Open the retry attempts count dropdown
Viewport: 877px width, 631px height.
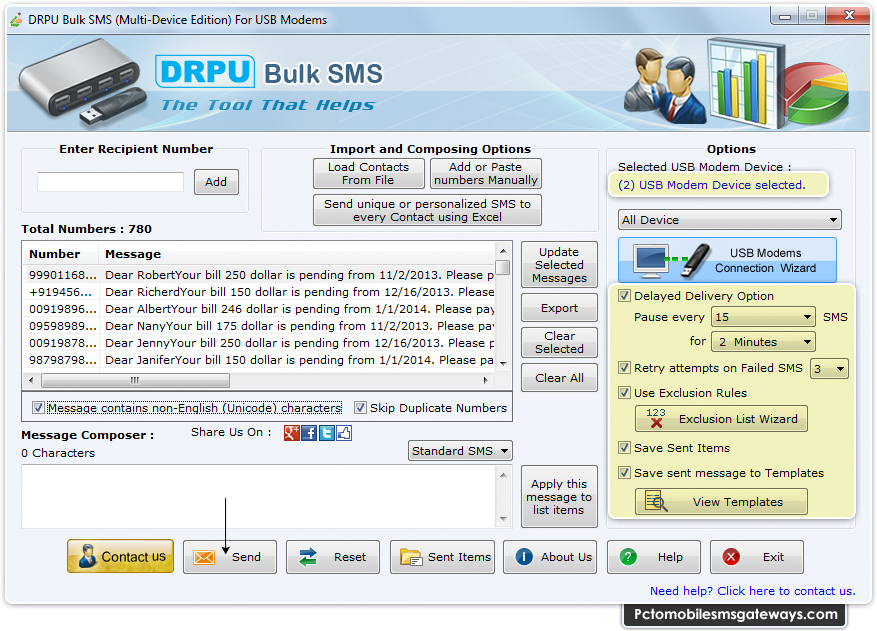coord(829,369)
